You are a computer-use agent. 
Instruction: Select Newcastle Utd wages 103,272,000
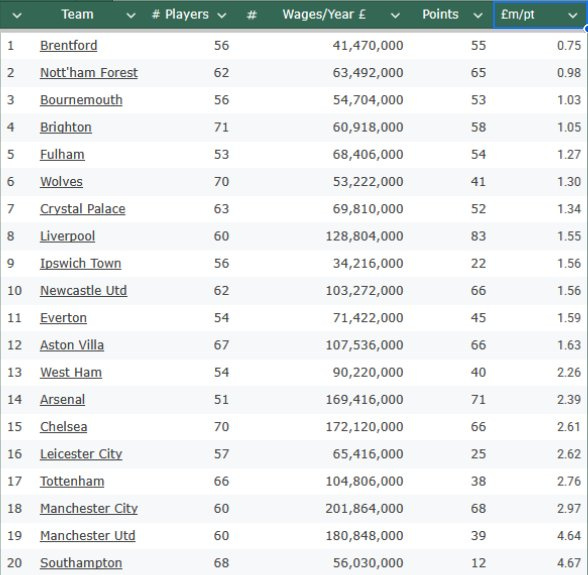[x=364, y=291]
